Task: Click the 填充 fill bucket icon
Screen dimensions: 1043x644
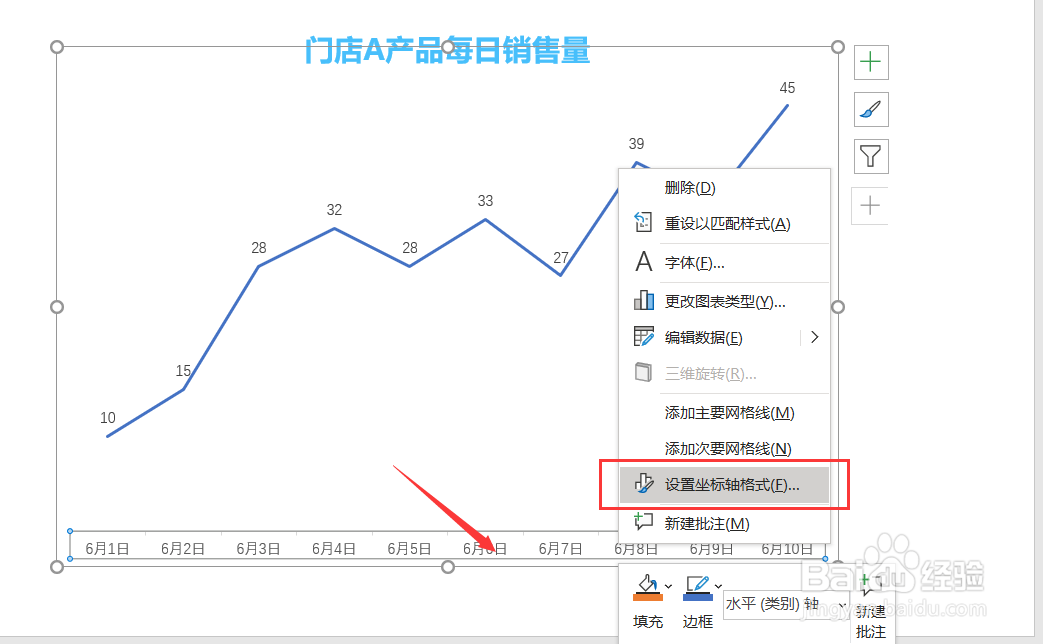Action: (647, 587)
